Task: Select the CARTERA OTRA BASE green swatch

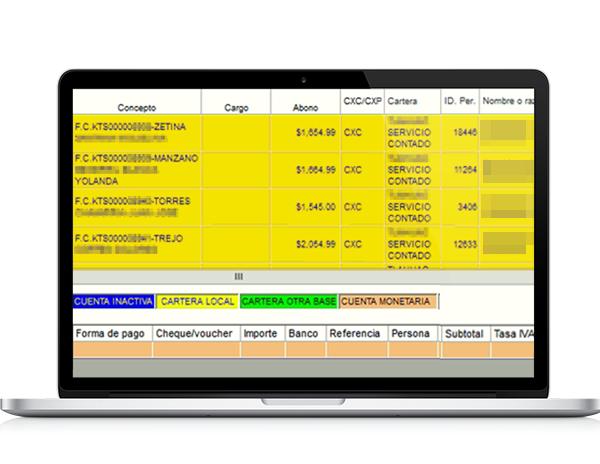Action: click(289, 301)
